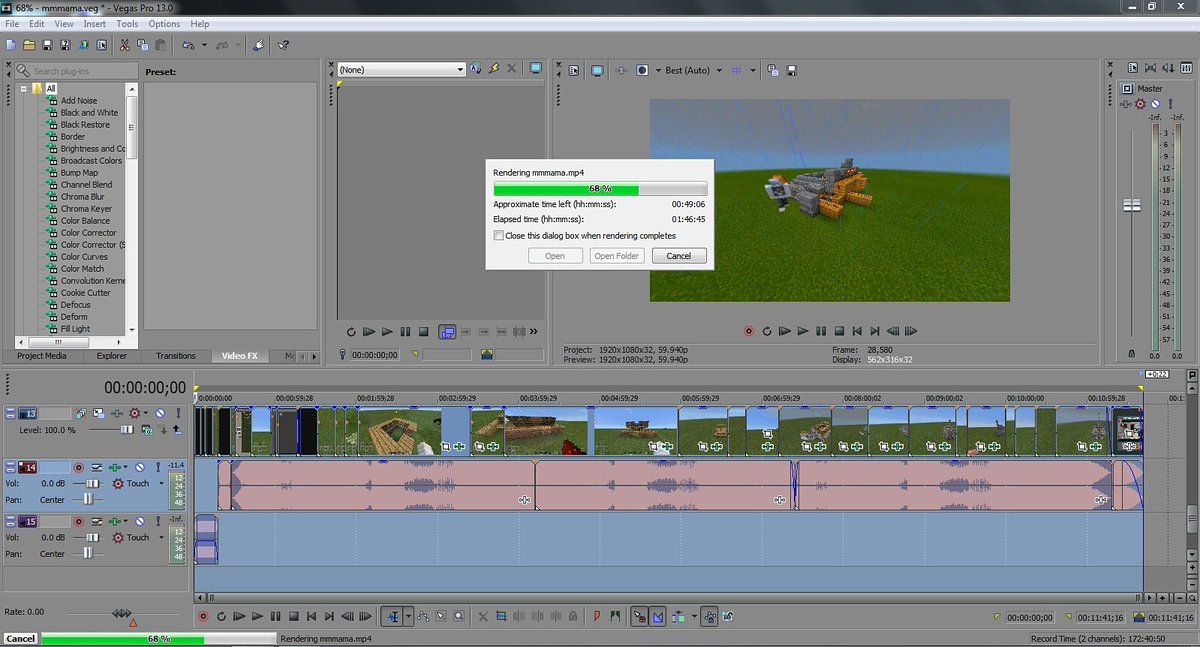Open the Touch automation dropdown on track 14
Viewport: 1200px width, 647px height.
point(161,483)
